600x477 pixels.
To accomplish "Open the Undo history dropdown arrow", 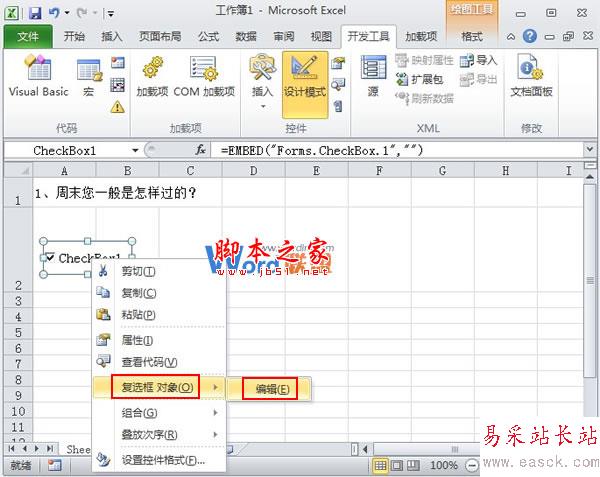I will 67,13.
